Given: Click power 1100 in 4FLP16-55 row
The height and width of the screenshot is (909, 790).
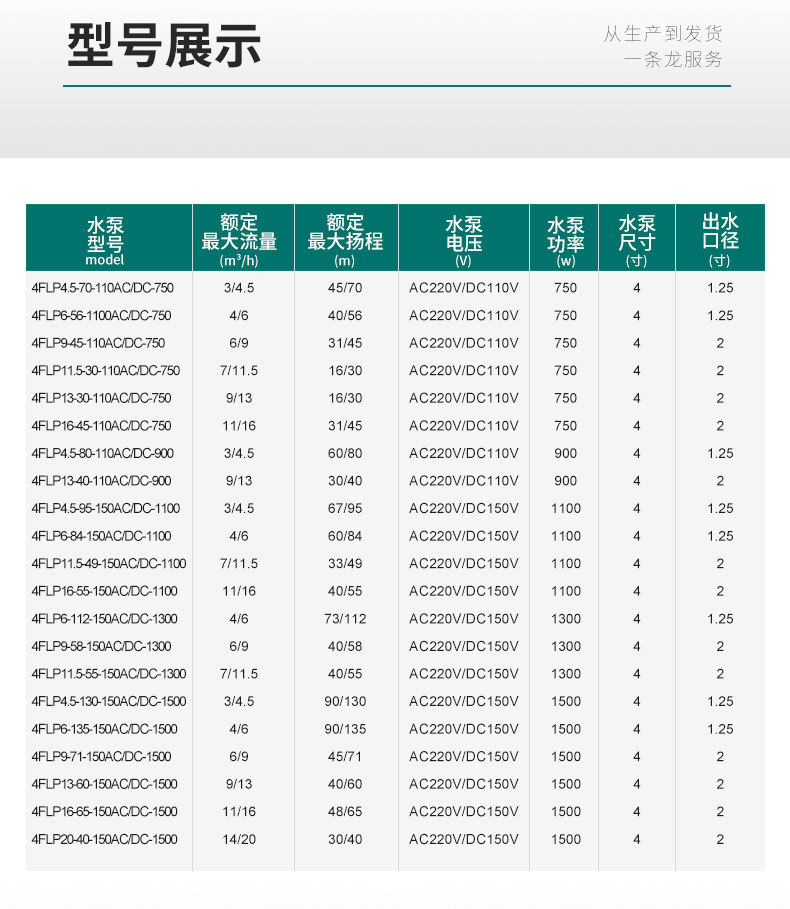Looking at the screenshot, I should (565, 591).
